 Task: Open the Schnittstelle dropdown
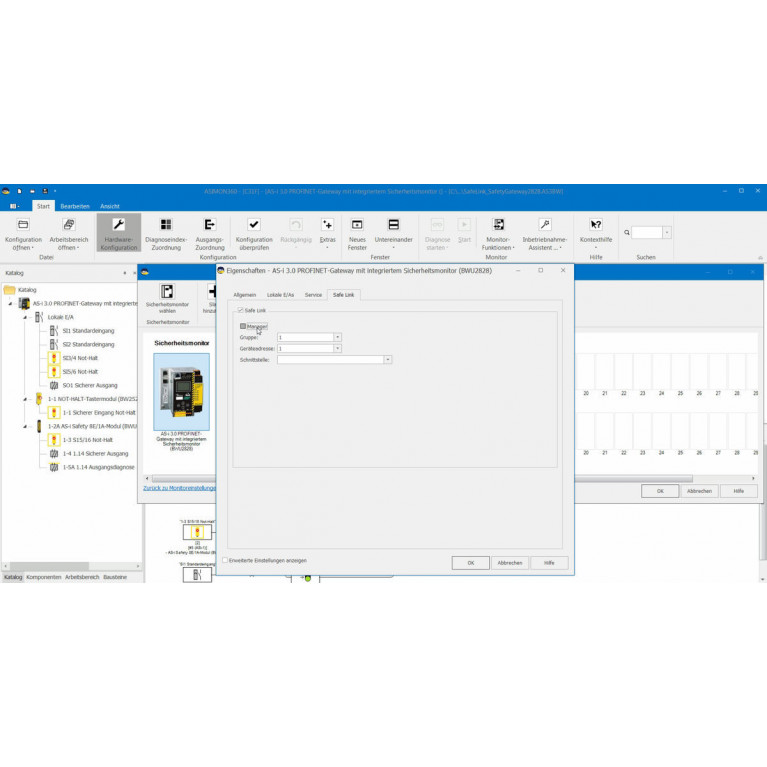tap(388, 360)
